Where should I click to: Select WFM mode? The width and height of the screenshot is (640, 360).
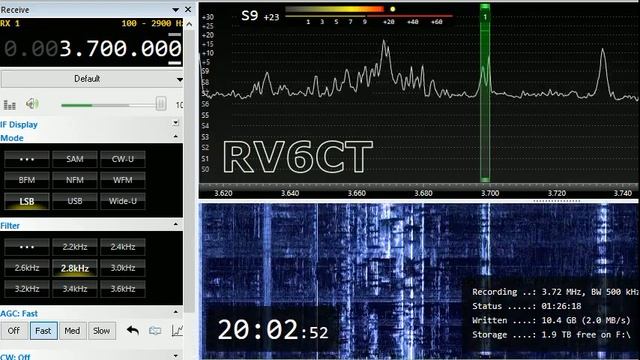122,180
